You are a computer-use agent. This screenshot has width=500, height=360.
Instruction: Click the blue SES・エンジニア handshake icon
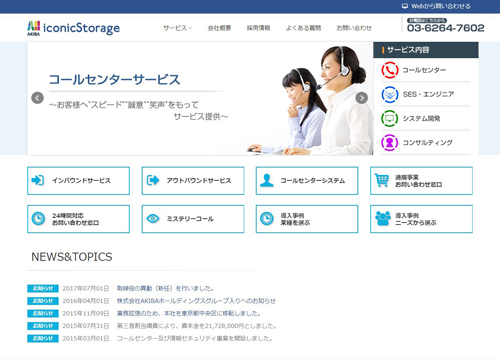(x=390, y=94)
